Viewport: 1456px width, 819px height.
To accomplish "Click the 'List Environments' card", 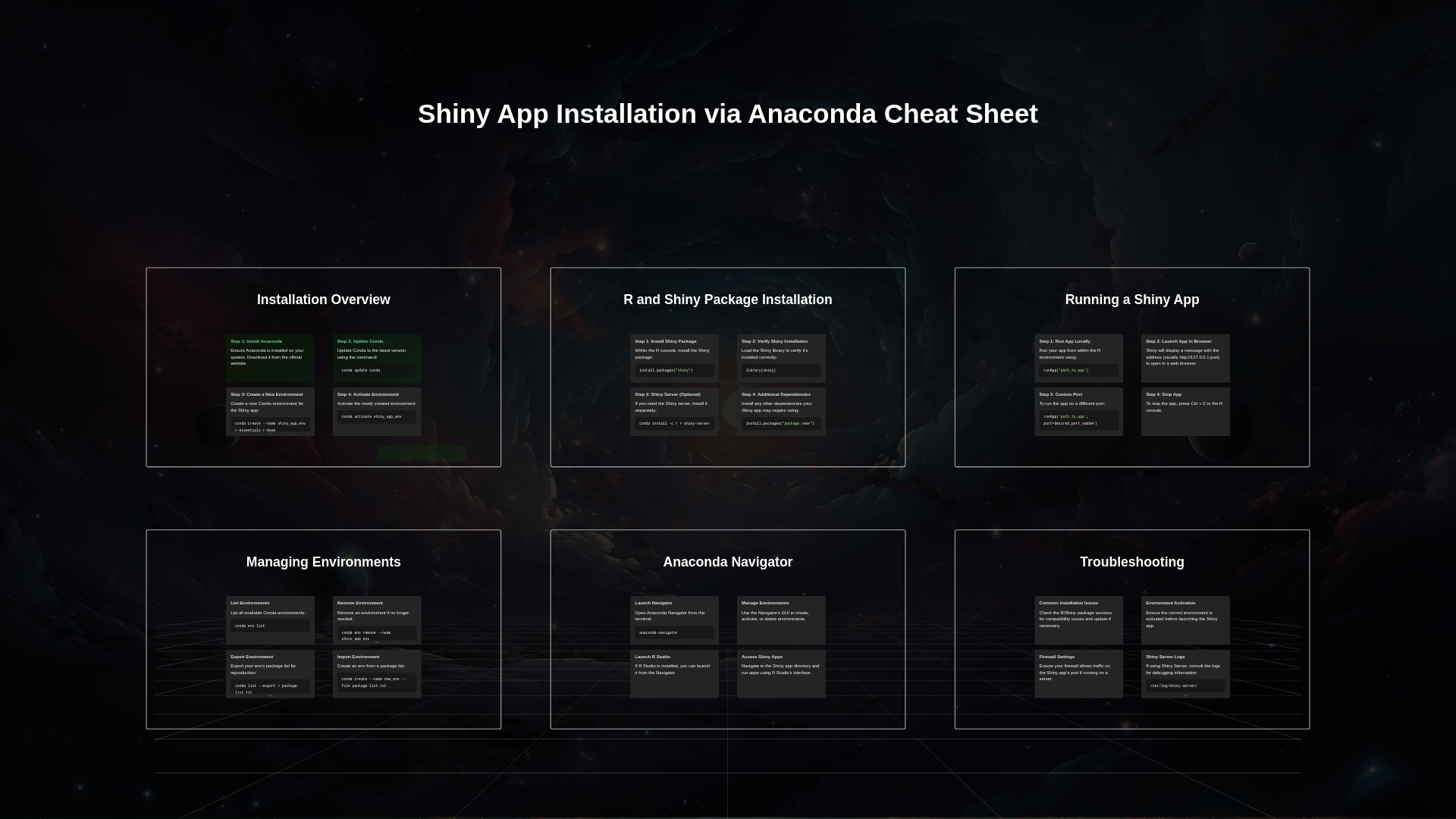I will [x=270, y=620].
